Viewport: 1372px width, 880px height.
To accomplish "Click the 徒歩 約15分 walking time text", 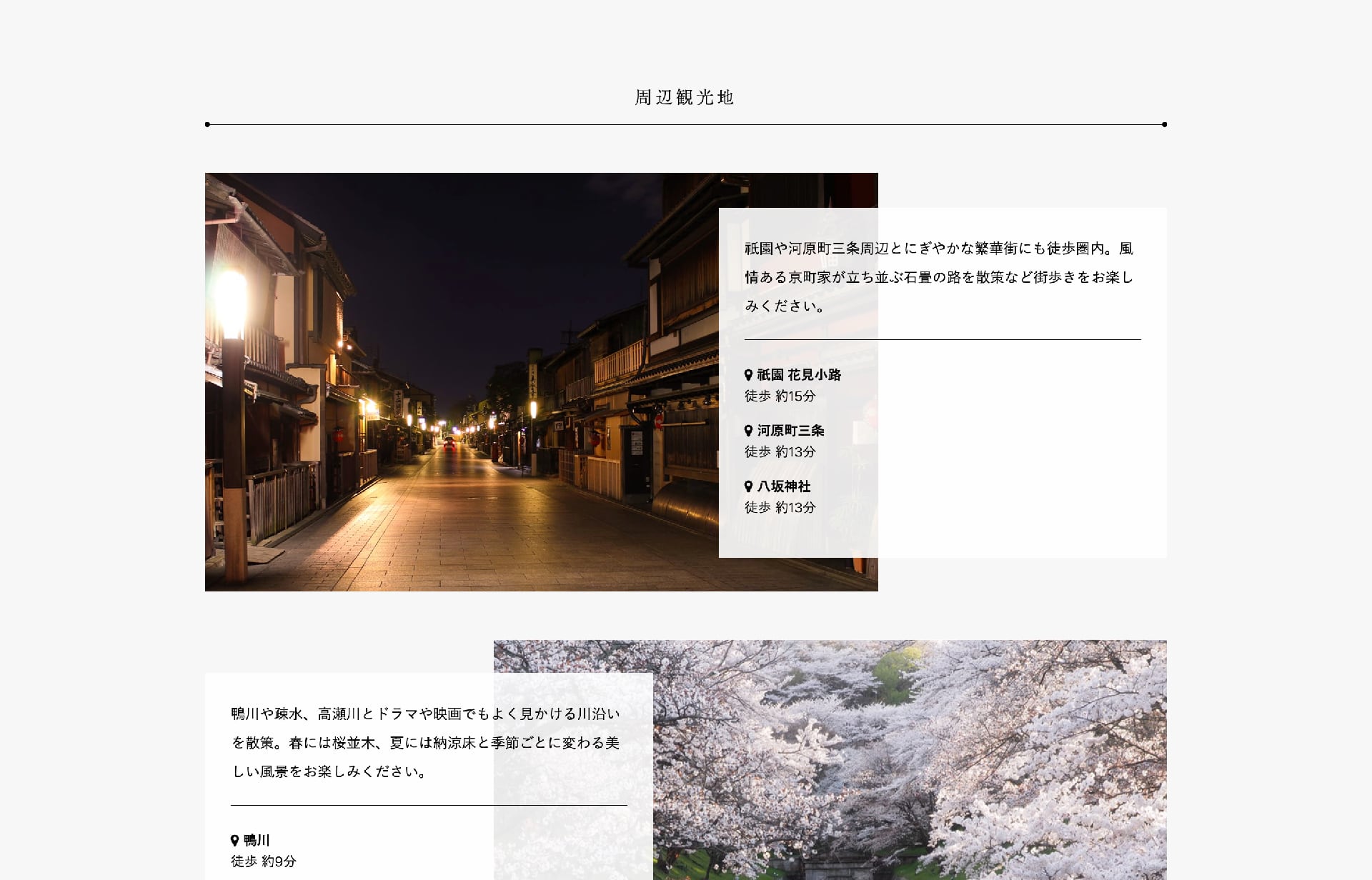I will [780, 396].
